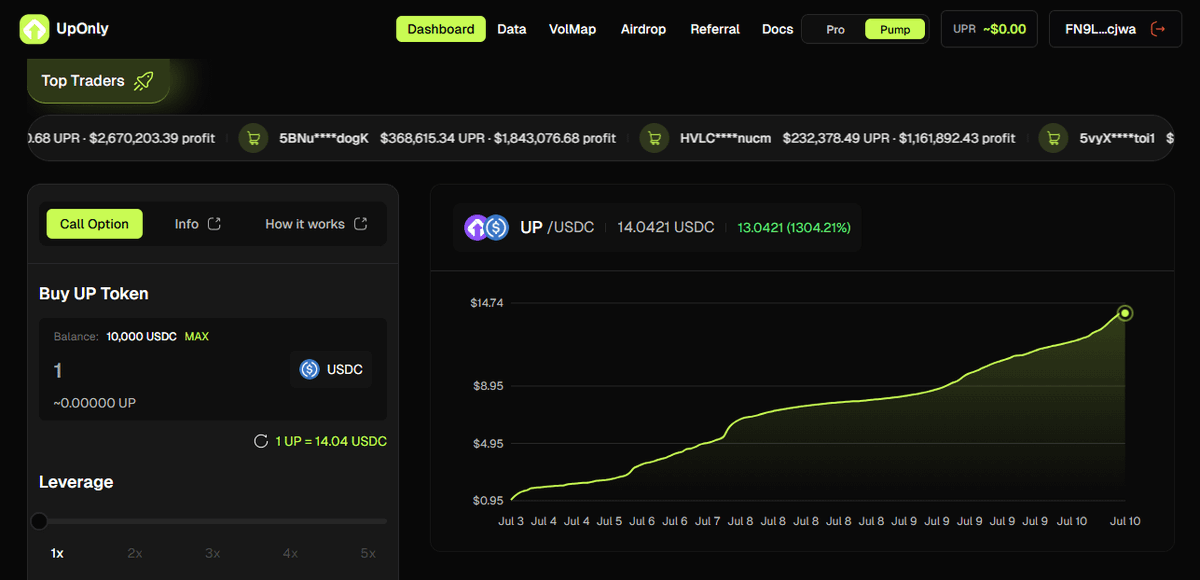Open the Airdrop page
1200x580 pixels.
click(643, 29)
